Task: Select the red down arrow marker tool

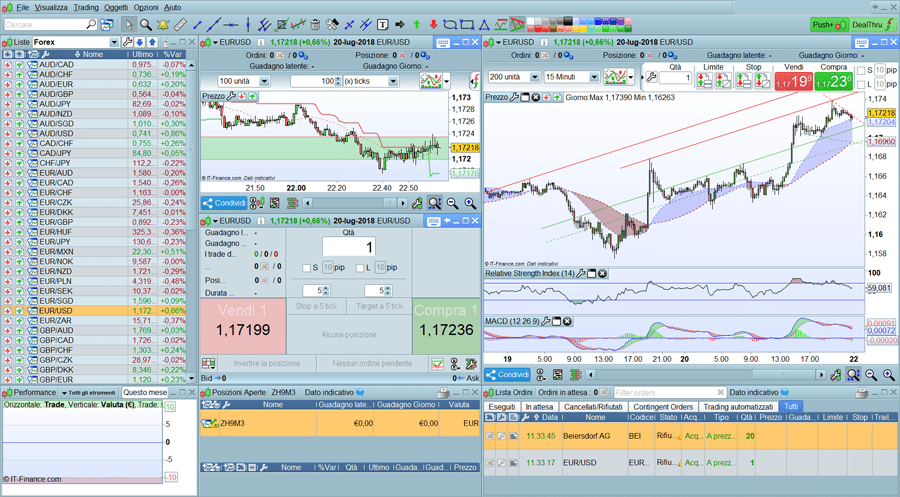Action: [433, 25]
